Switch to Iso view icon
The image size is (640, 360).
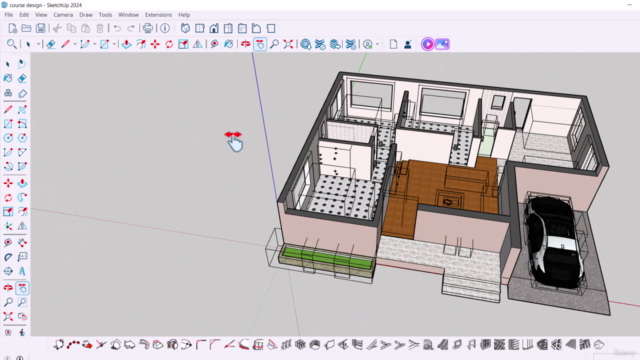185,28
